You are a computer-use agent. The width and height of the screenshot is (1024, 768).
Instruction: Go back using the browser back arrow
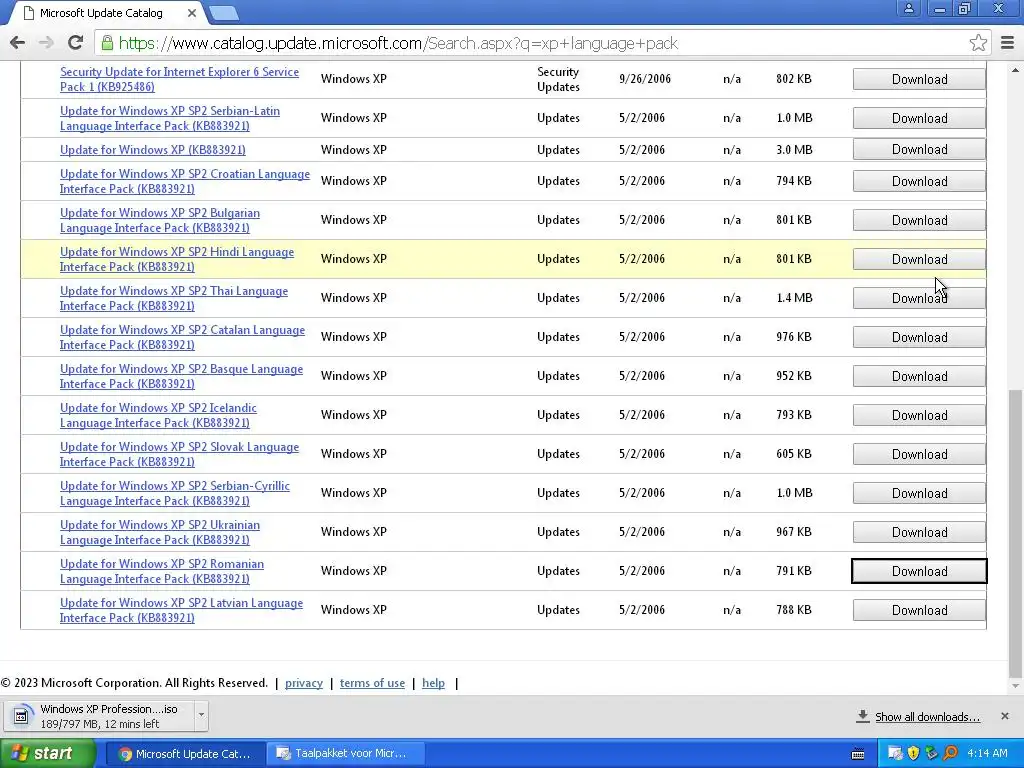(18, 43)
